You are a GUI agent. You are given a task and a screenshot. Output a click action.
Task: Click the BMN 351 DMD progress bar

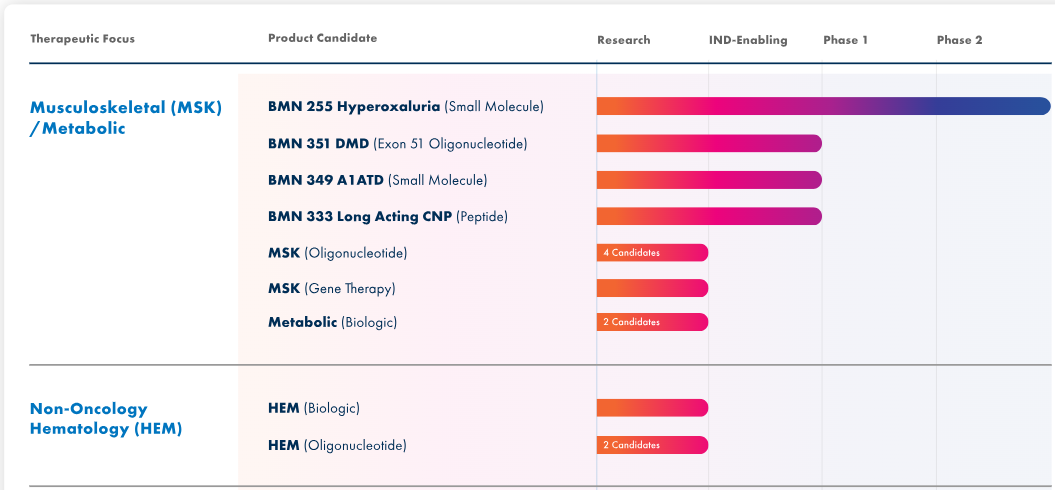[709, 143]
